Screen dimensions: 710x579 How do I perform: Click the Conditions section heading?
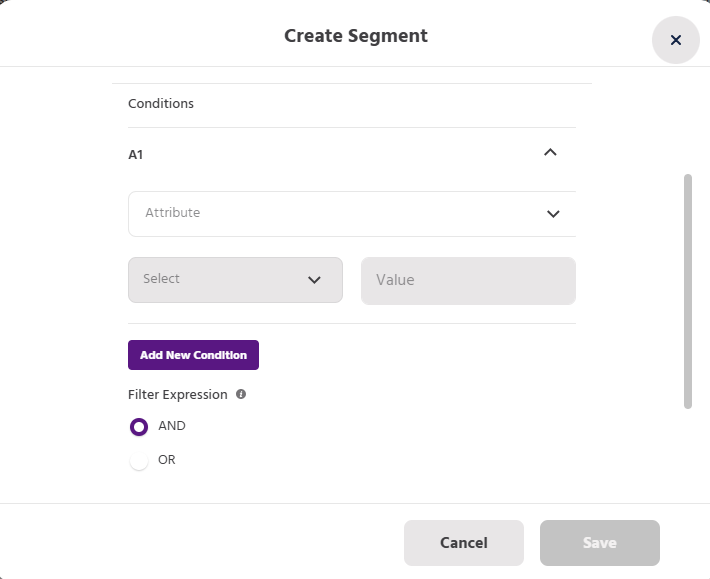[x=161, y=103]
